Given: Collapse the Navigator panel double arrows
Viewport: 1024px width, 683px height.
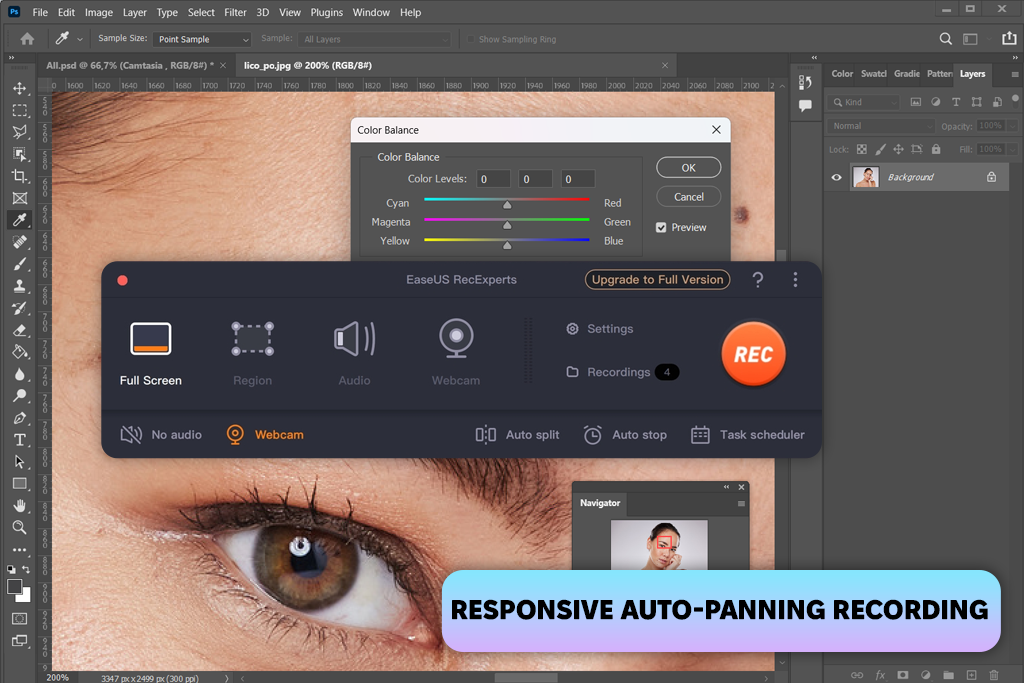Looking at the screenshot, I should click(x=726, y=487).
